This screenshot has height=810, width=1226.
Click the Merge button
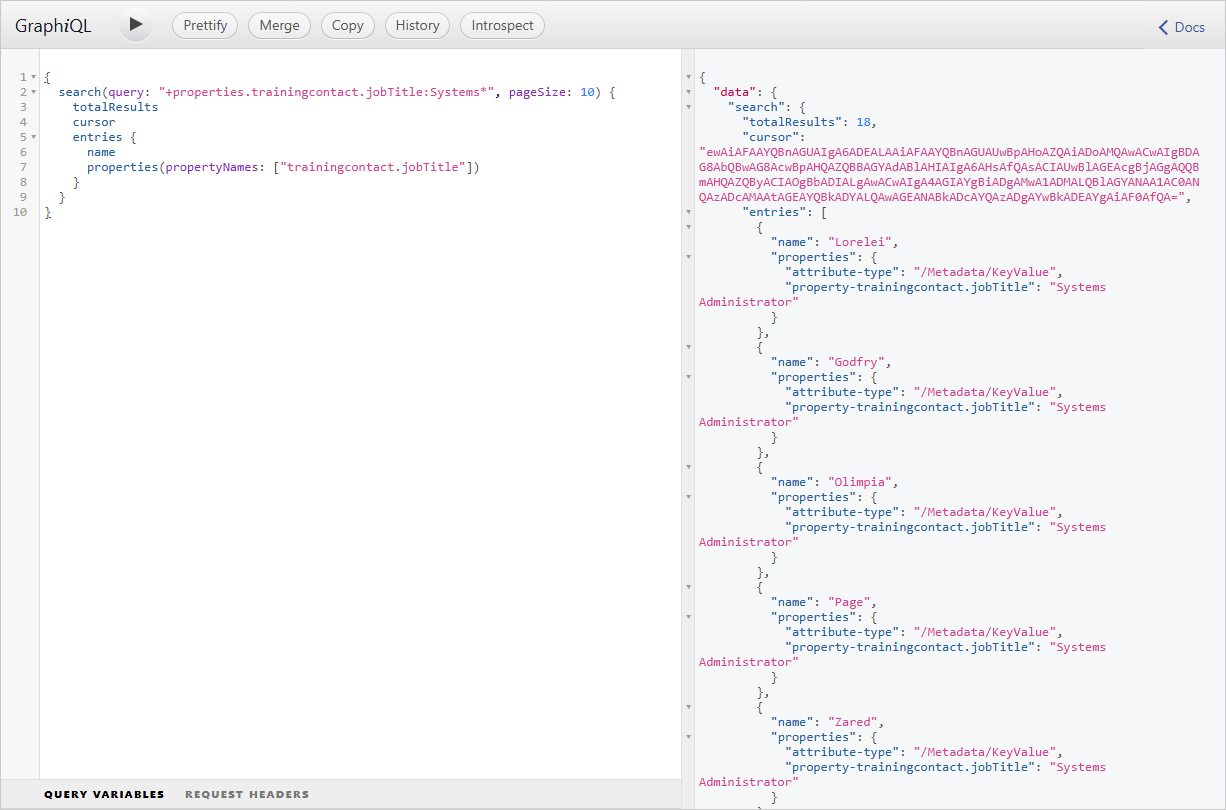click(279, 26)
